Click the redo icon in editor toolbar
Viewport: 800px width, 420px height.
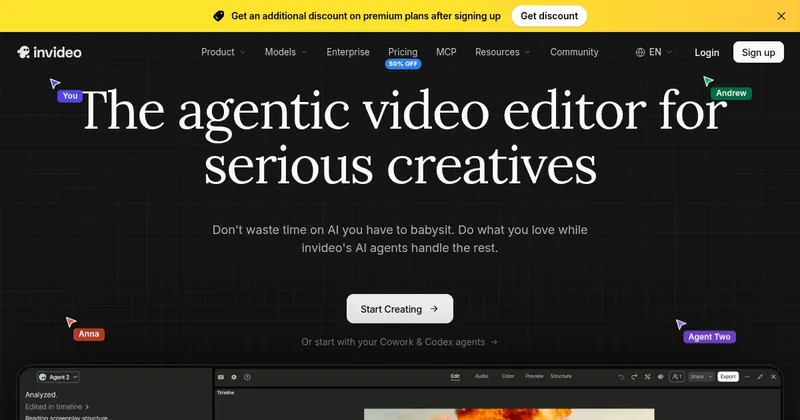[634, 377]
